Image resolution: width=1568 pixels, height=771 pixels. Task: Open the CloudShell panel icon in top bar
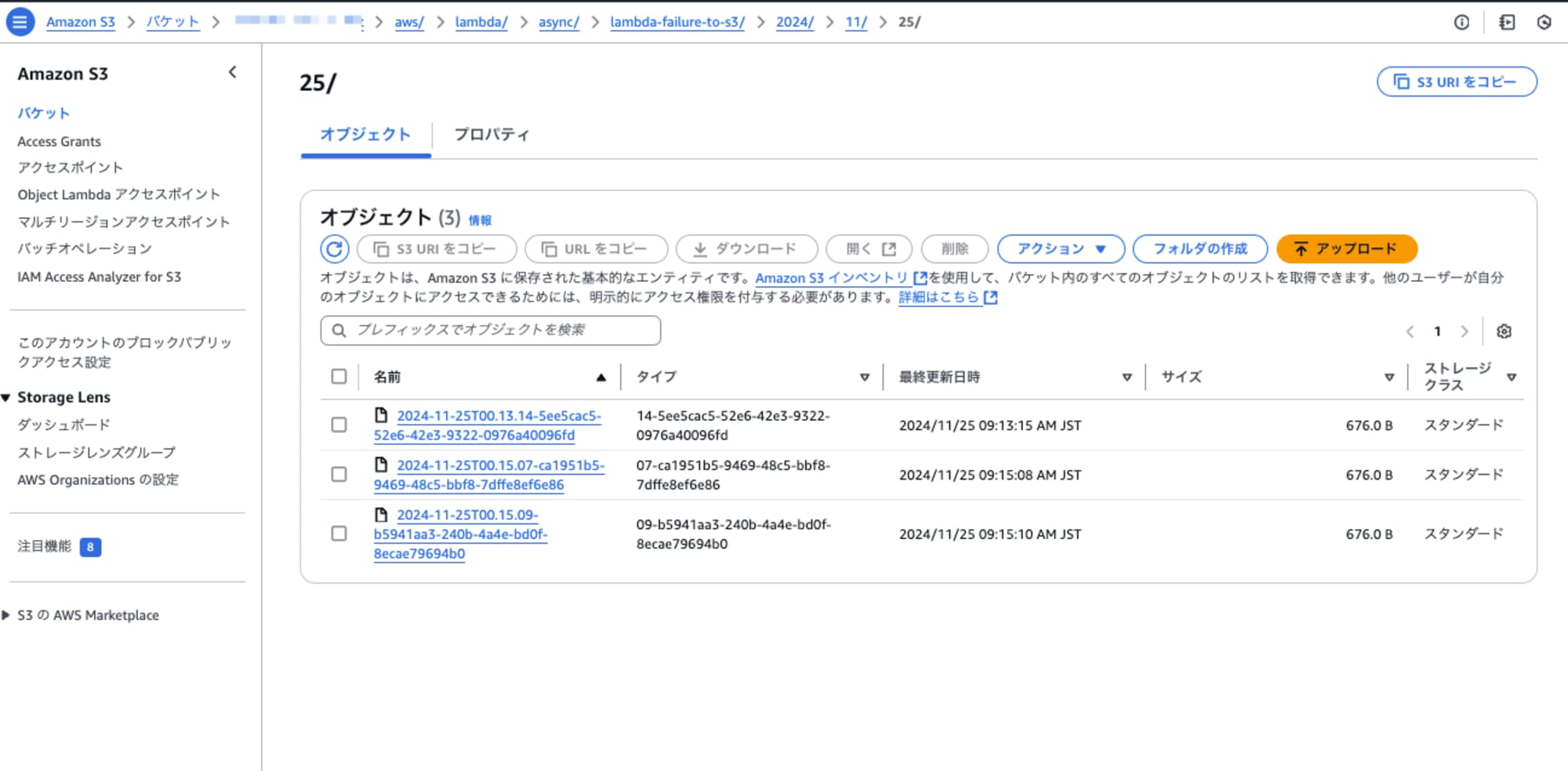tap(1507, 22)
